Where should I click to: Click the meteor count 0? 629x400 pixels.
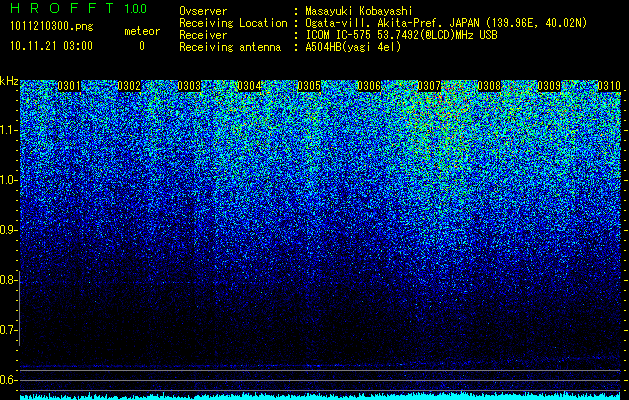click(142, 46)
